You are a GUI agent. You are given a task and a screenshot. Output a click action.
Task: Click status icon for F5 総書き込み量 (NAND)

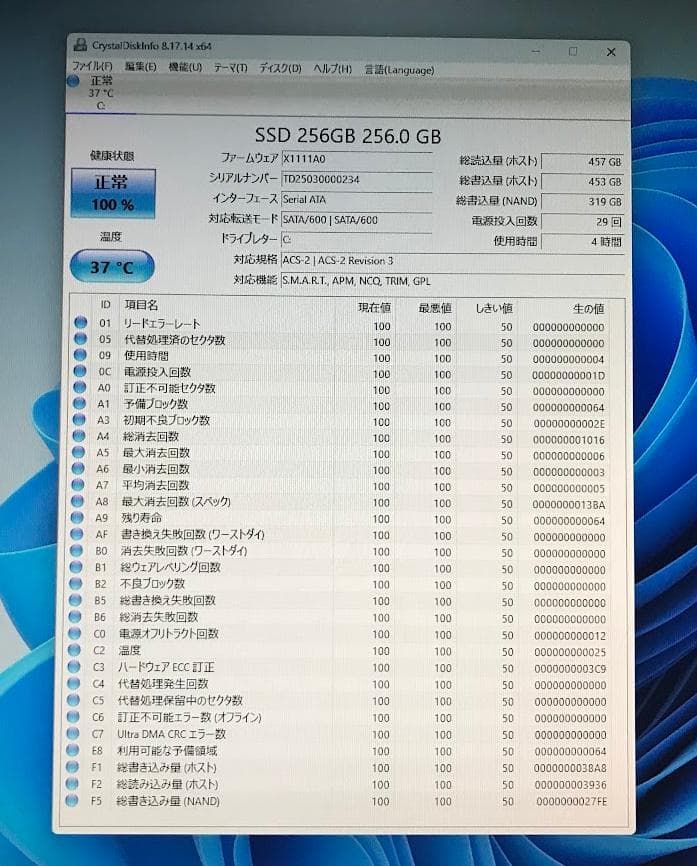pyautogui.click(x=72, y=800)
